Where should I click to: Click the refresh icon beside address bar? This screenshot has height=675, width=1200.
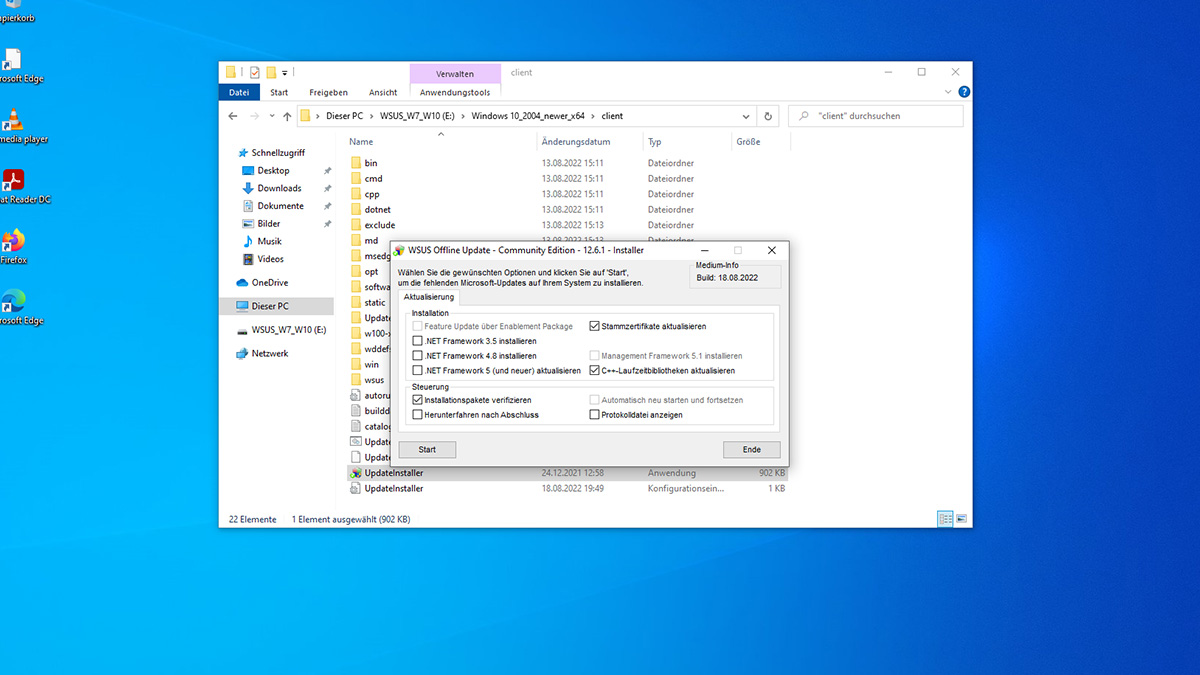click(x=768, y=116)
